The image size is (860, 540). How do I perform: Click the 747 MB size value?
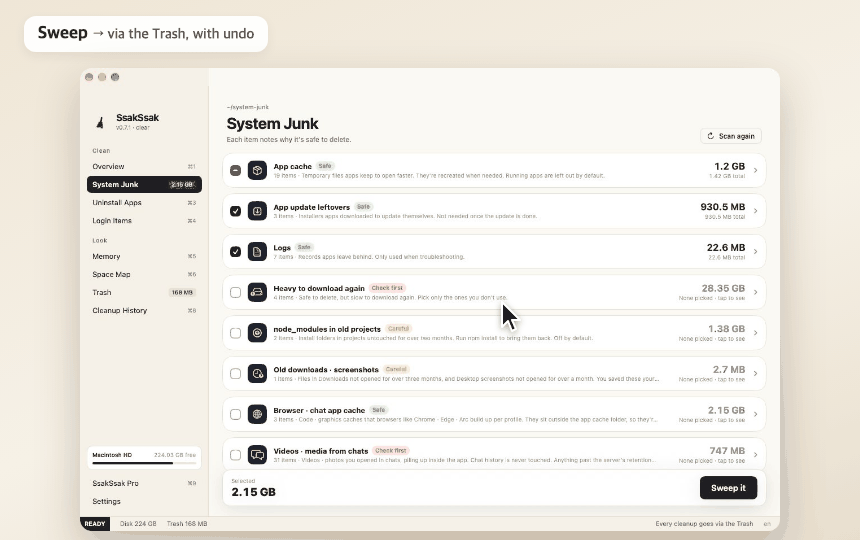pos(727,451)
